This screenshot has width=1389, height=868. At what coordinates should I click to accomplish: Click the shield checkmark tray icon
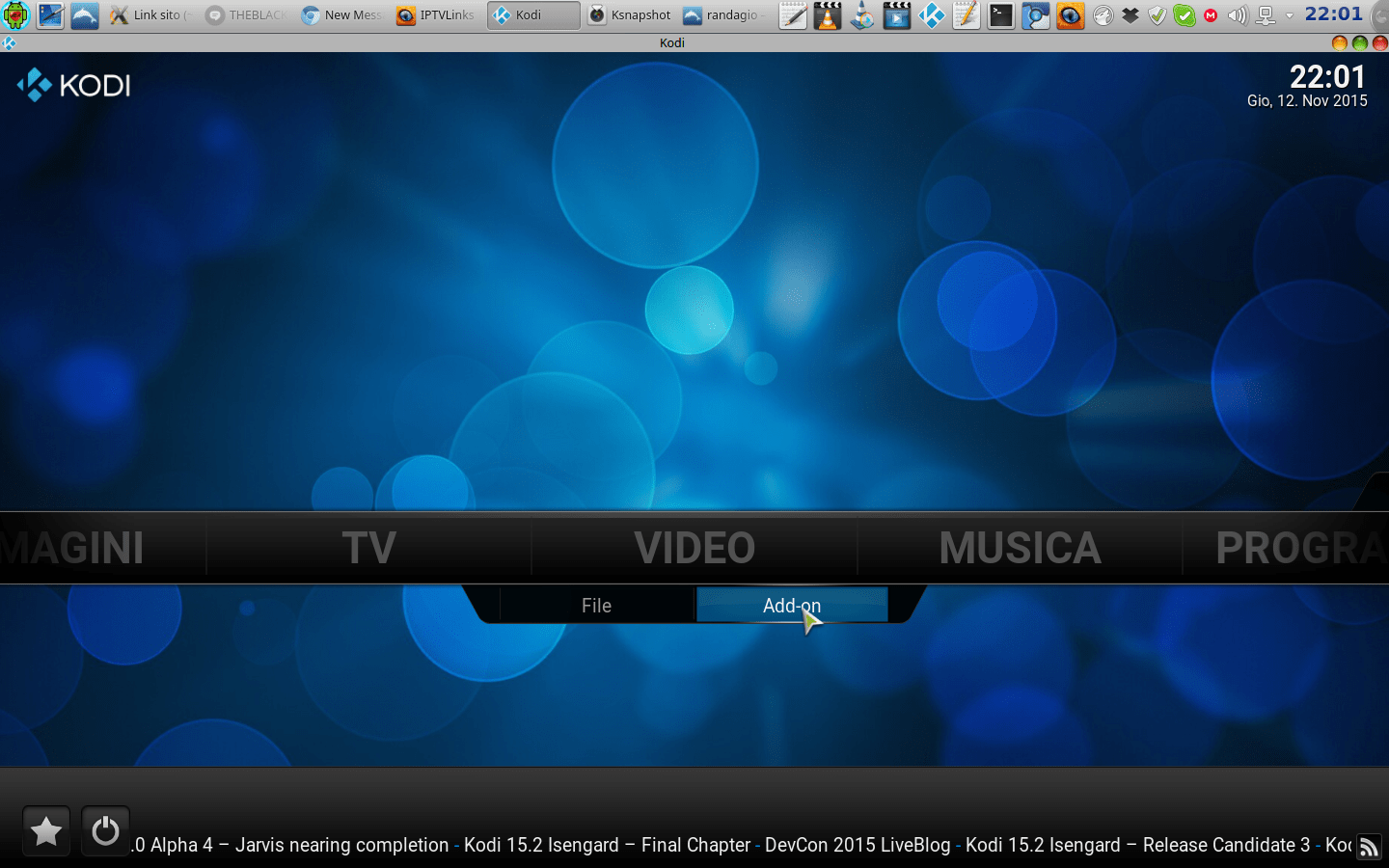(1157, 15)
